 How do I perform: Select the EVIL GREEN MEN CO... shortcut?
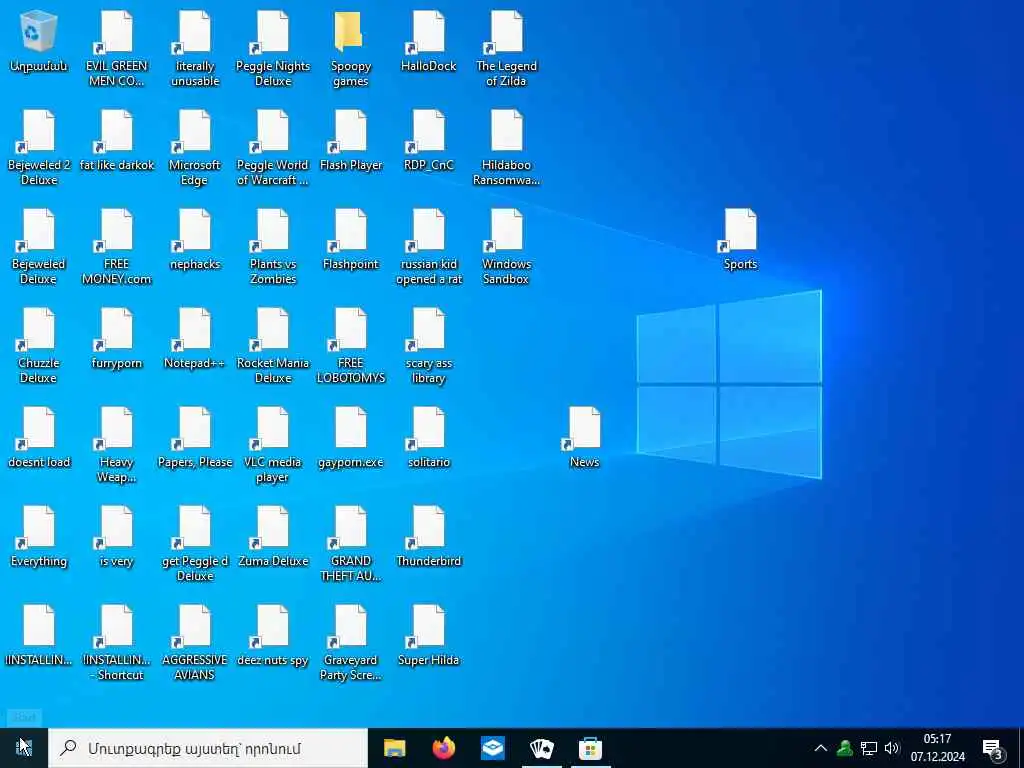click(117, 48)
